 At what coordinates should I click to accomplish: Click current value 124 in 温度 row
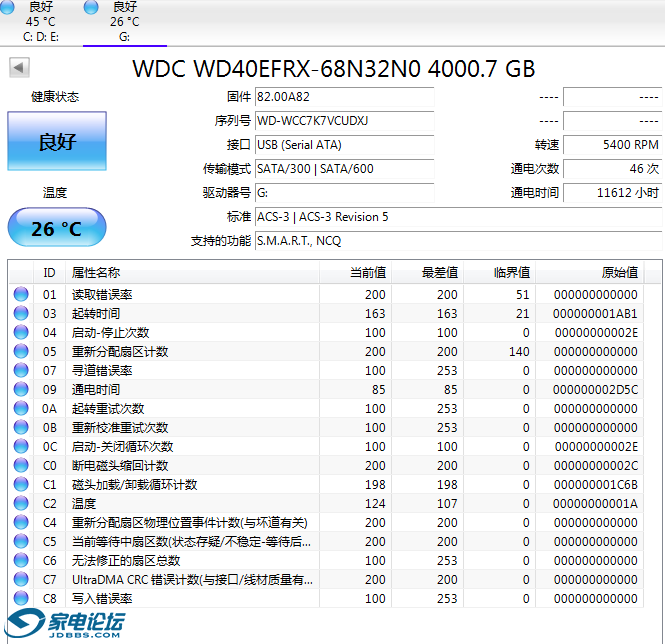coord(375,504)
